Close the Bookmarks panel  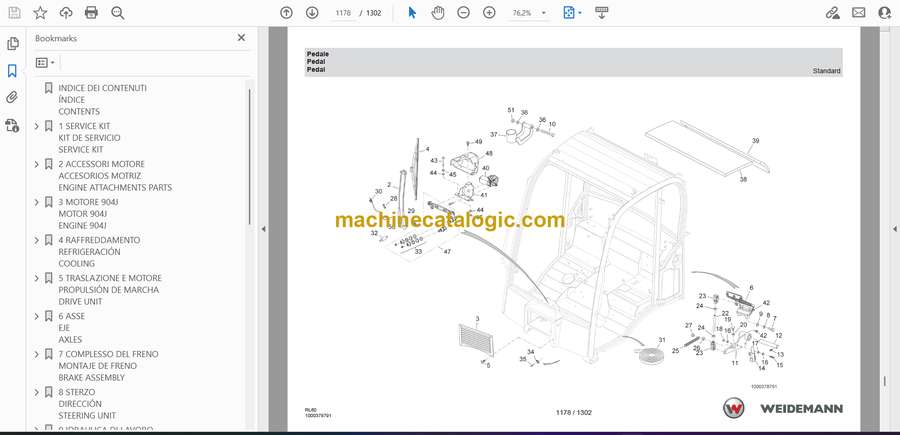tap(241, 38)
